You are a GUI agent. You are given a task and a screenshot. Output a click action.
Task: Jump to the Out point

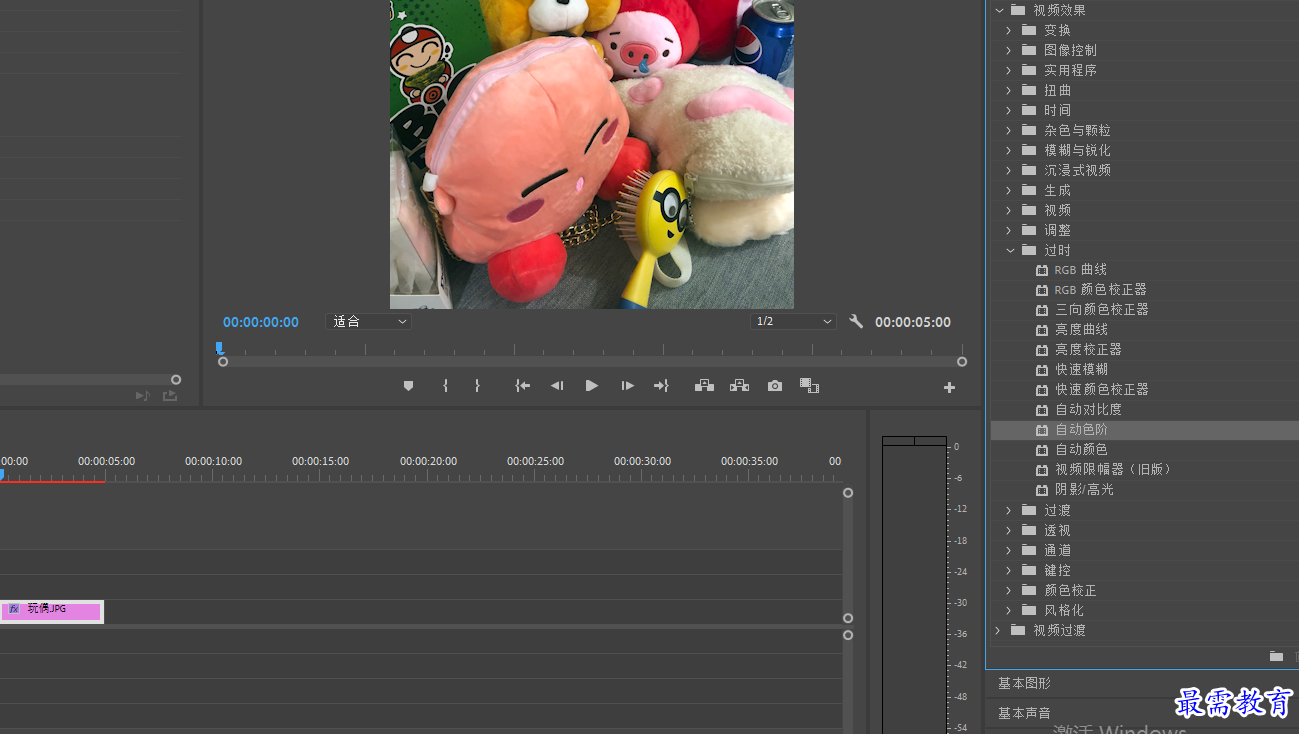(x=661, y=386)
